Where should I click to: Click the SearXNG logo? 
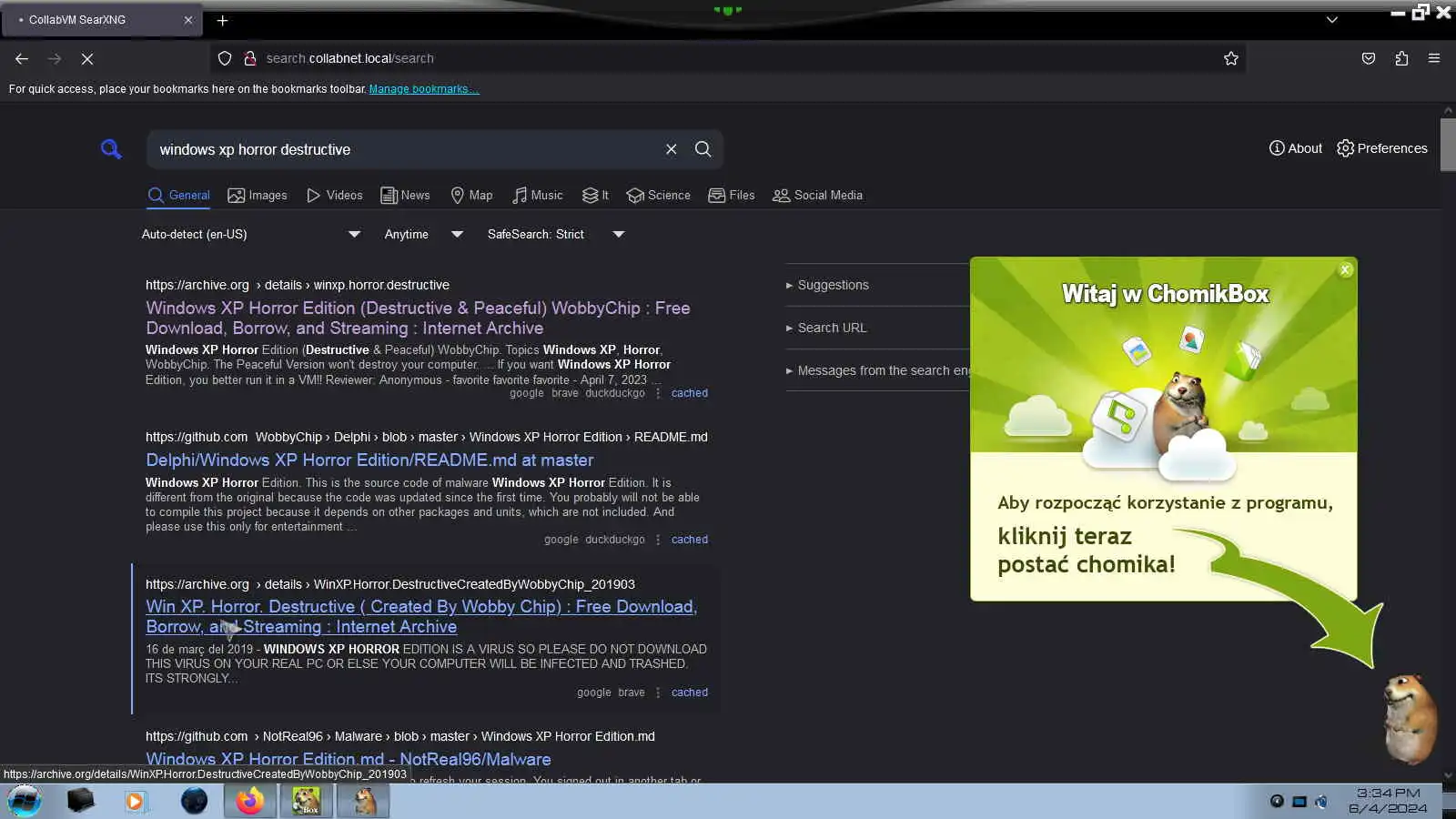coord(111,149)
